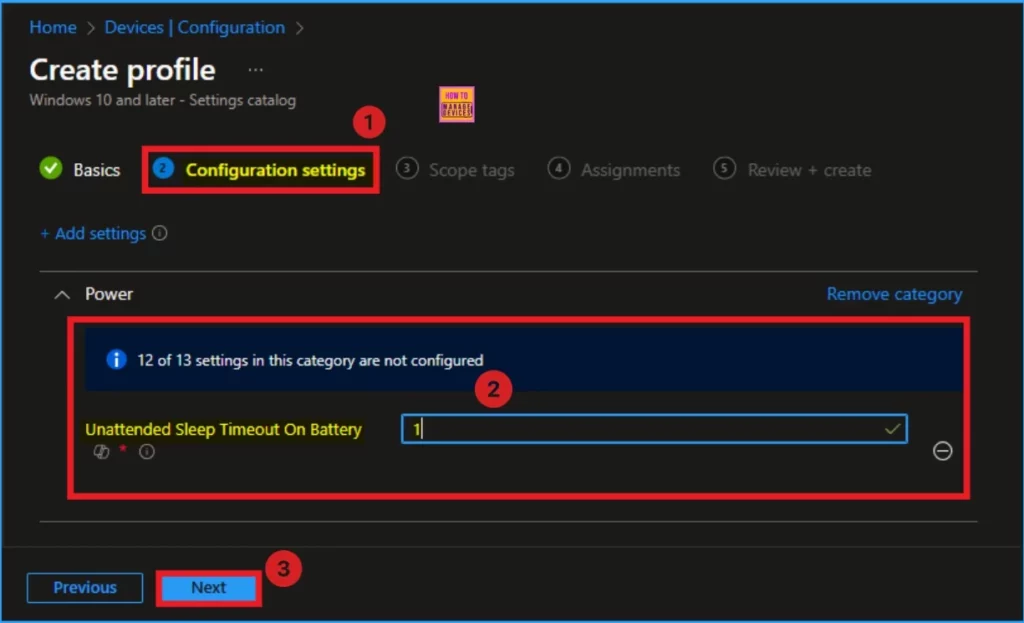Show info icon next to Add settings

(160, 233)
